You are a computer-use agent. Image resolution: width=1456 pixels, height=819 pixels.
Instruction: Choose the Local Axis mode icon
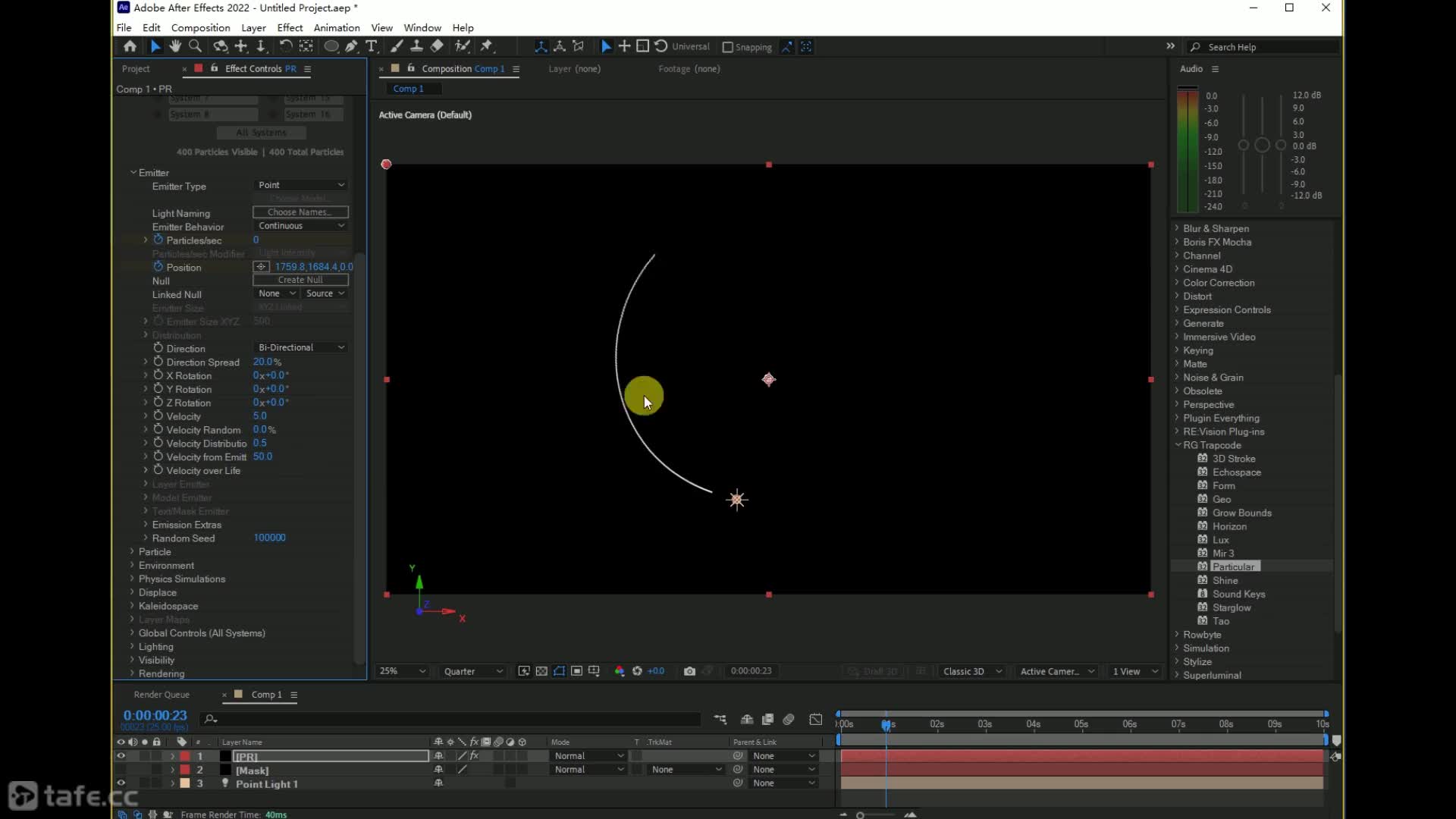click(x=541, y=46)
